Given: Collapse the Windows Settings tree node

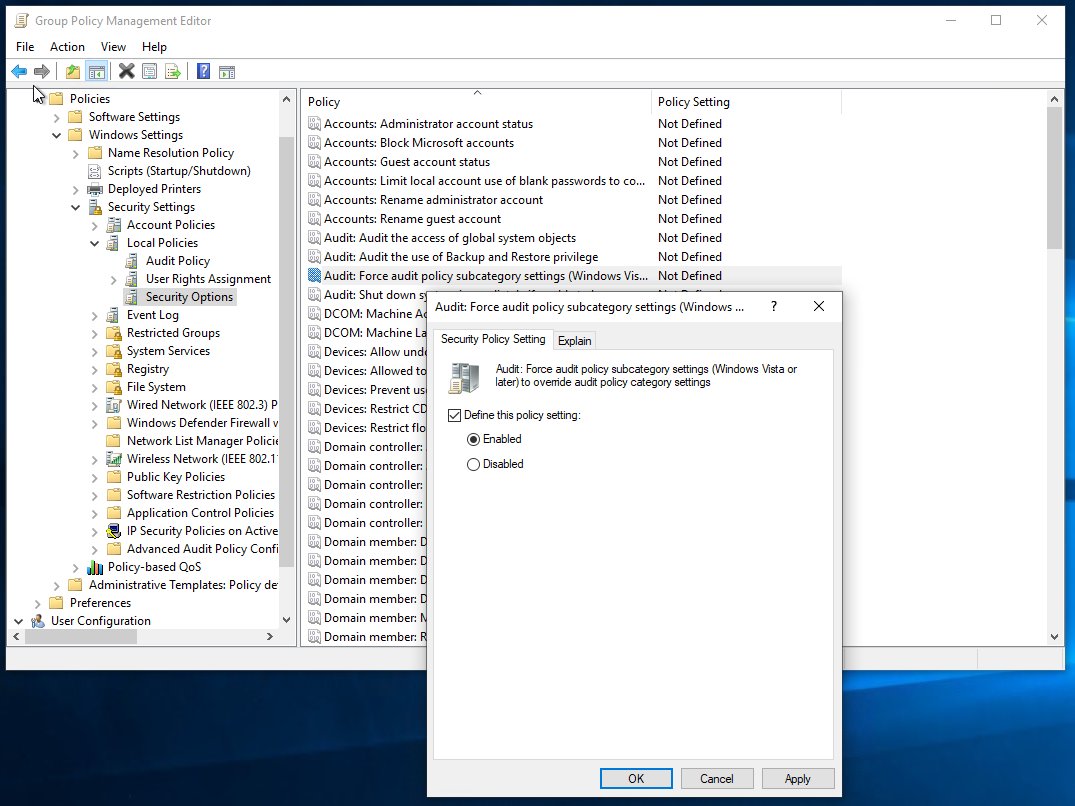Looking at the screenshot, I should coord(57,135).
